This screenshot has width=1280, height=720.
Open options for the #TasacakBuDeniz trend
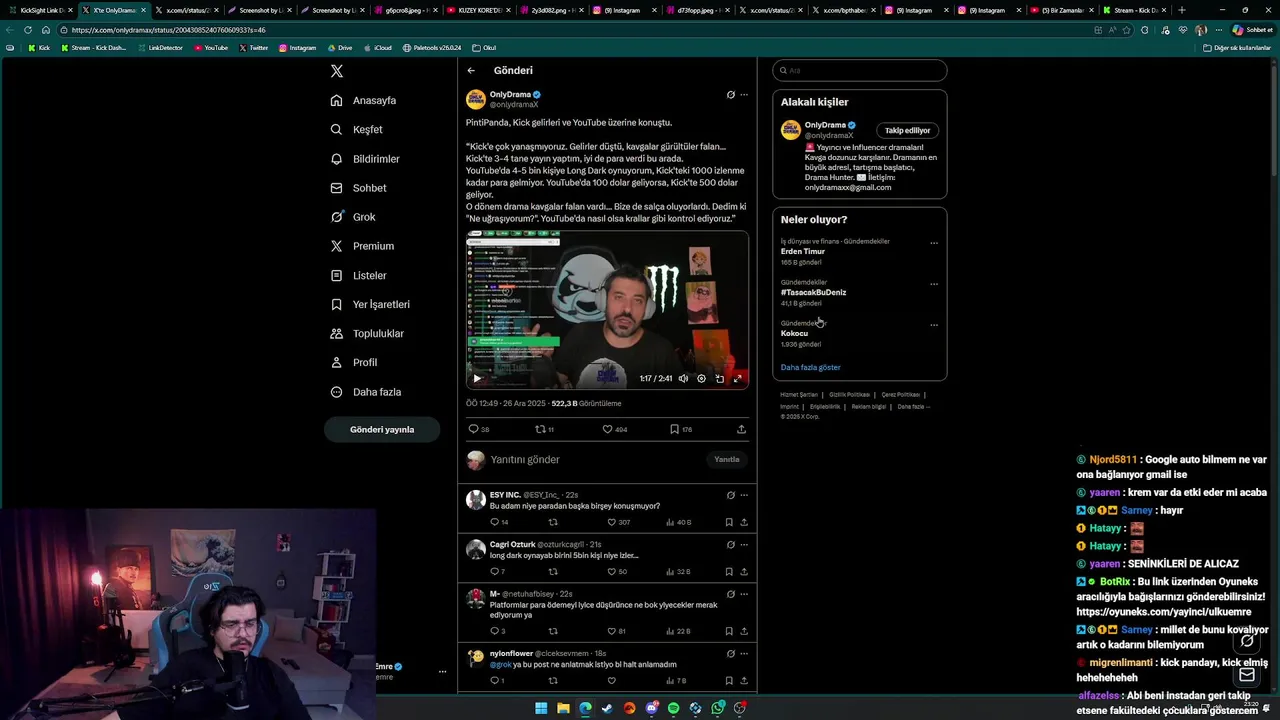[934, 284]
